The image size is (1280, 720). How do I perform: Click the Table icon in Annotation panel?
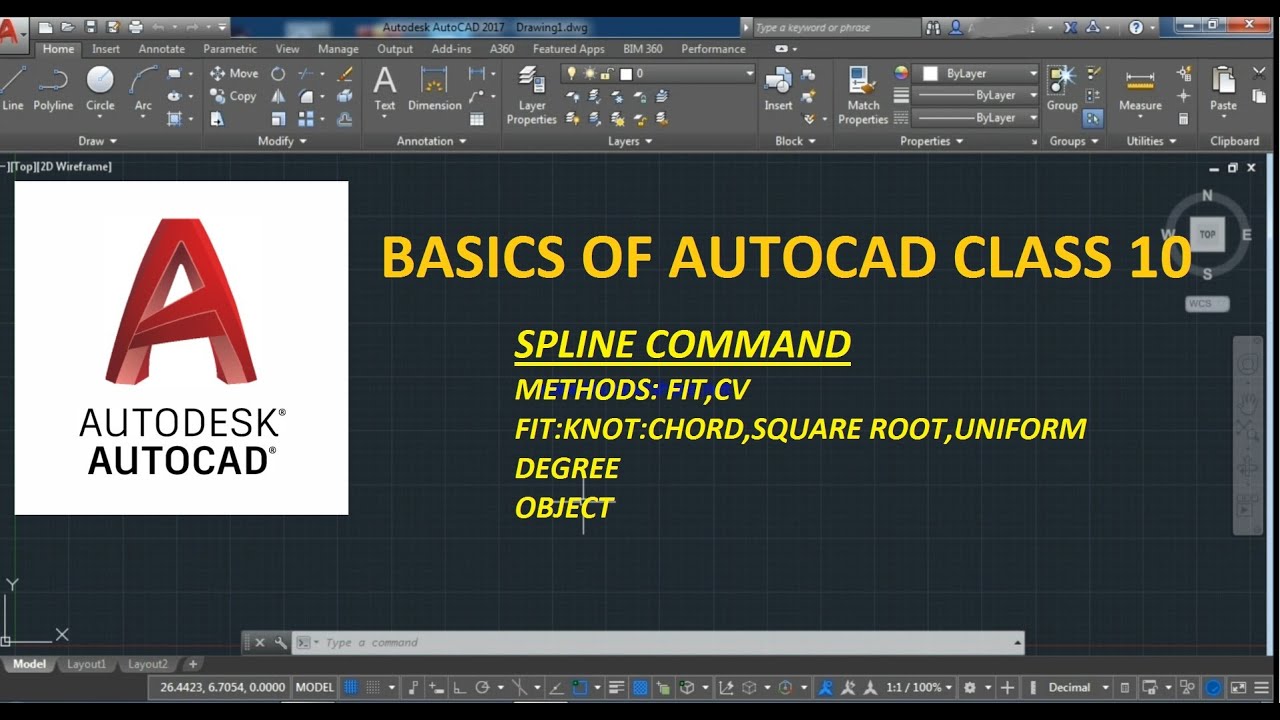click(x=477, y=119)
